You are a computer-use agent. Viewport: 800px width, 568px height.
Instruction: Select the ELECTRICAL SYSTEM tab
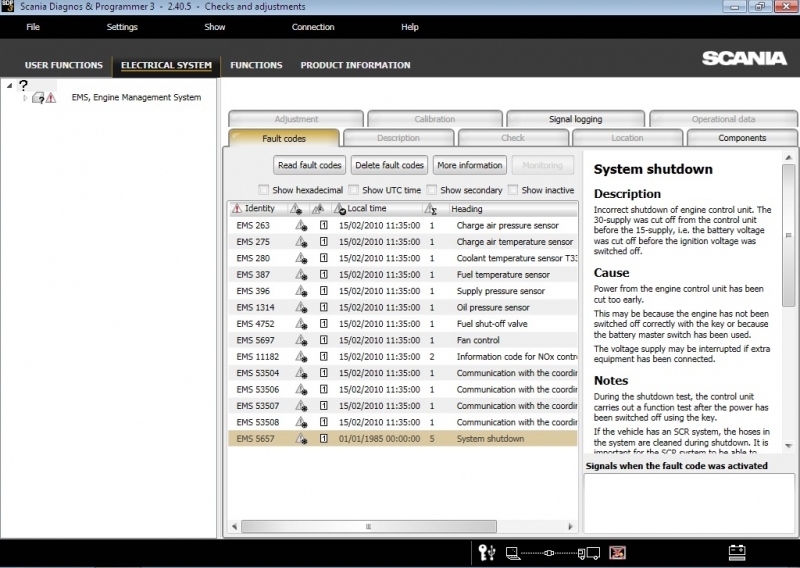pos(166,65)
